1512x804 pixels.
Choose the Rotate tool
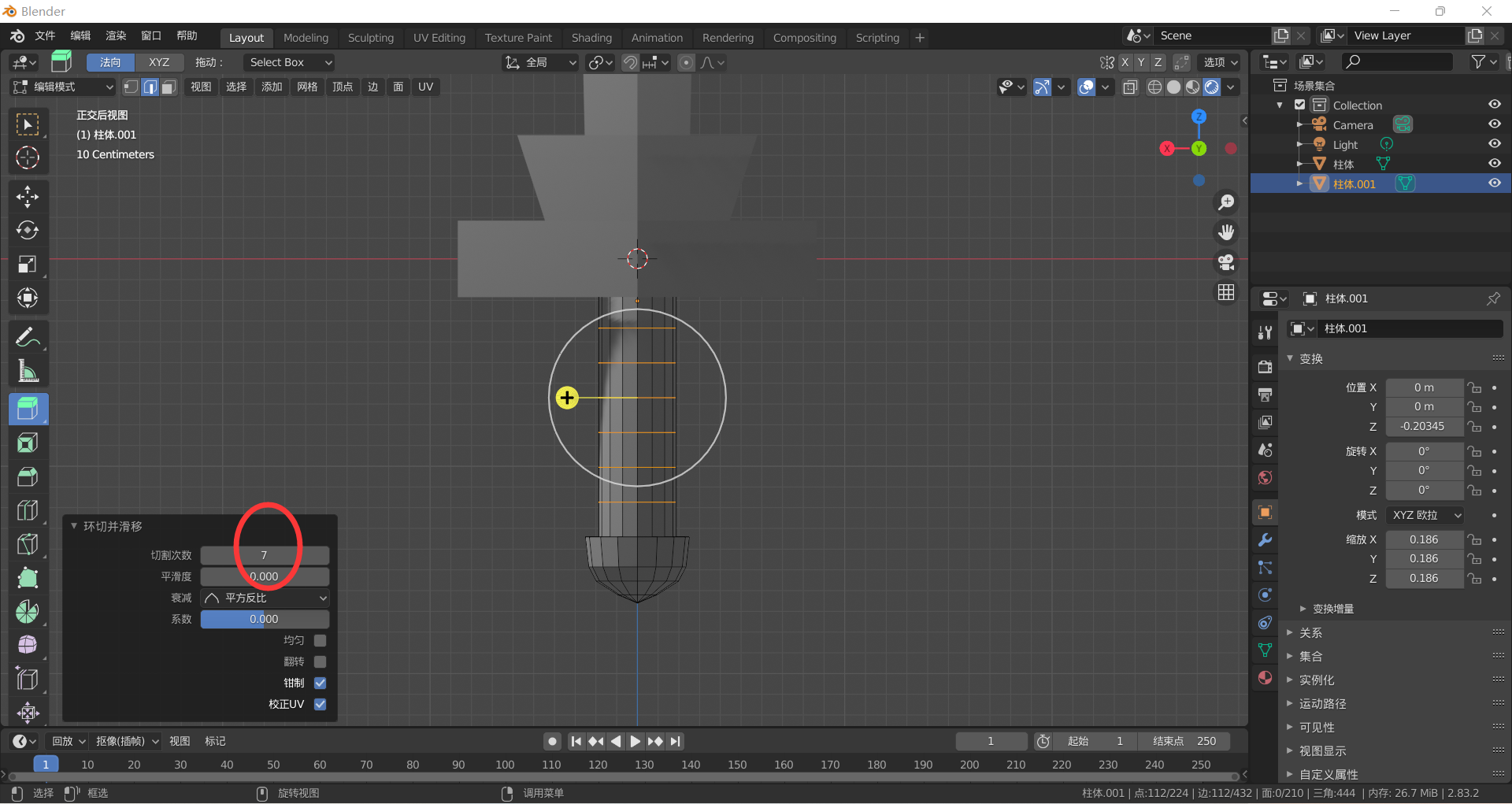click(x=28, y=230)
